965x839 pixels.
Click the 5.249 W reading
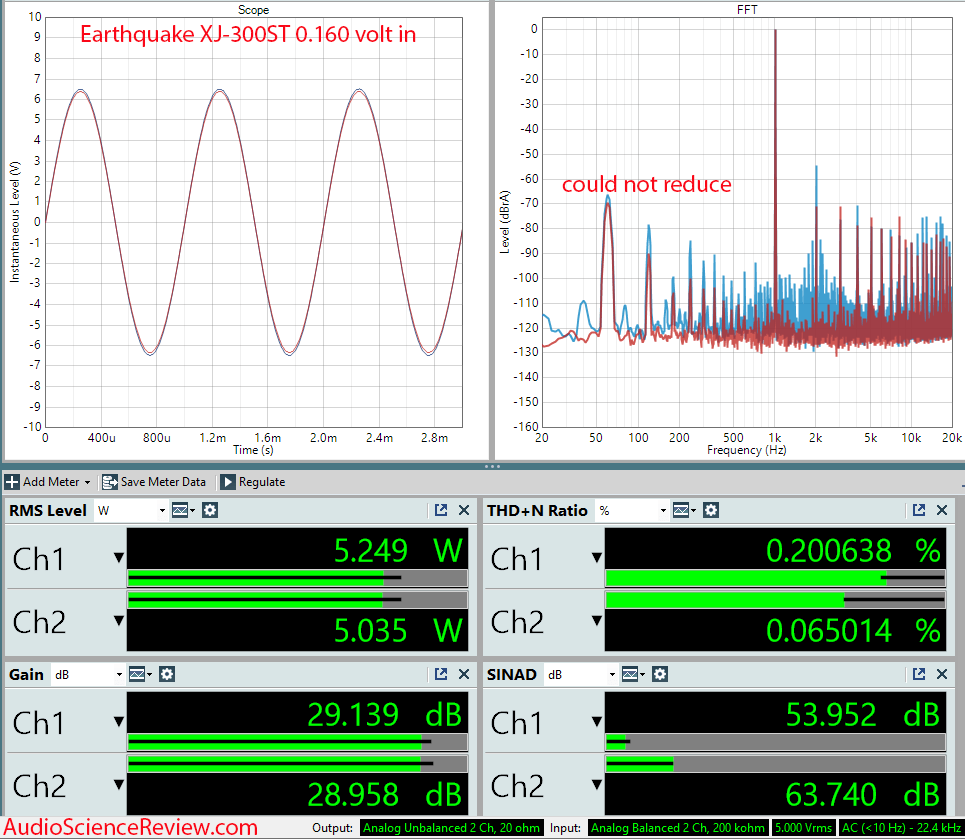click(x=397, y=550)
